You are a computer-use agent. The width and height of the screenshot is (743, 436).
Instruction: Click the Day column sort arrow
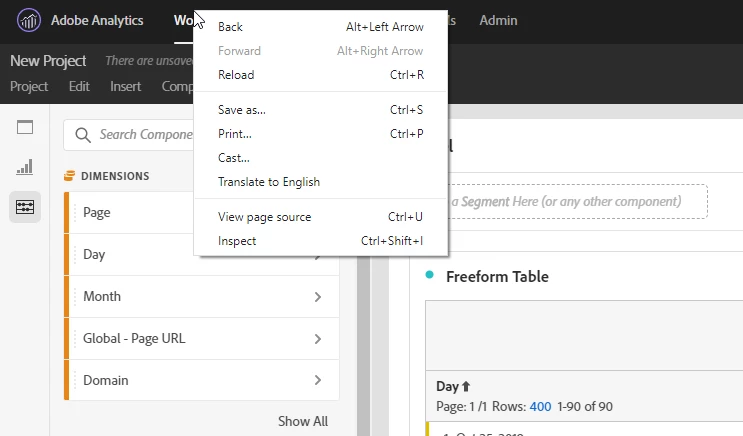[466, 387]
